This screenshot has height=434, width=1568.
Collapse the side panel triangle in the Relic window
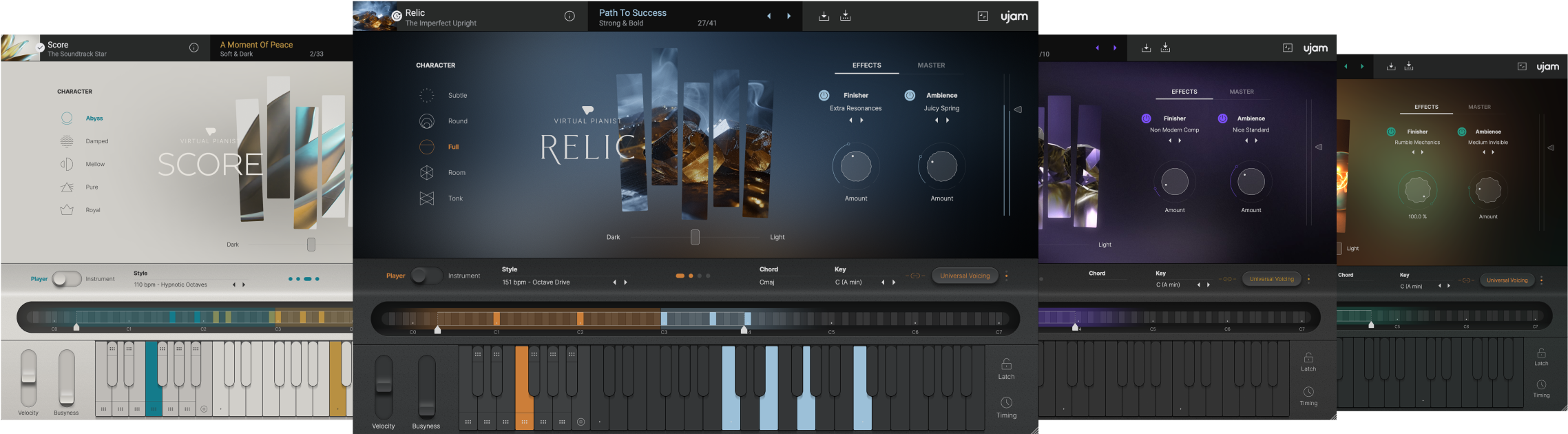(x=1018, y=110)
